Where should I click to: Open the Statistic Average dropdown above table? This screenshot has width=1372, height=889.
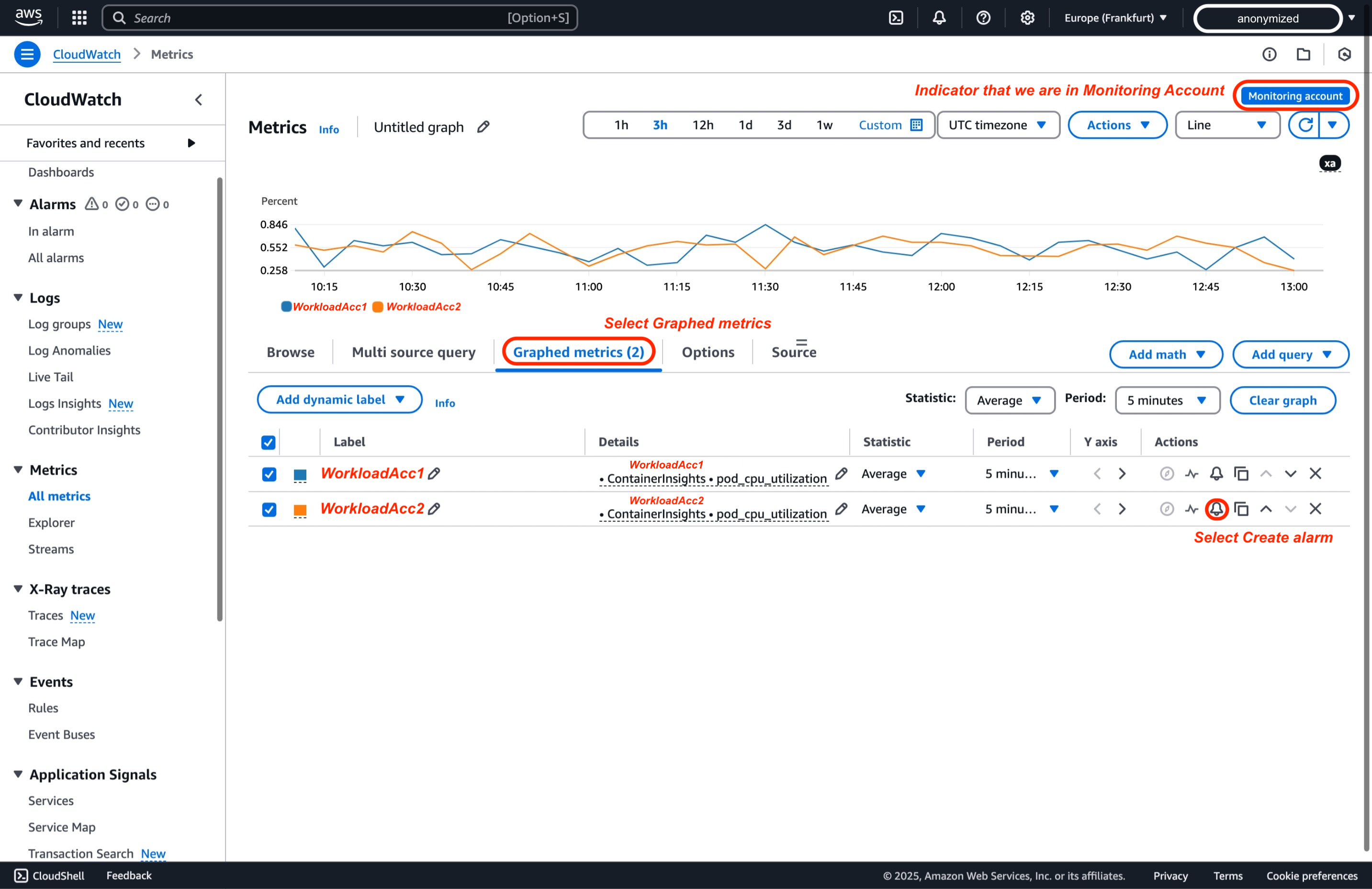point(1010,400)
